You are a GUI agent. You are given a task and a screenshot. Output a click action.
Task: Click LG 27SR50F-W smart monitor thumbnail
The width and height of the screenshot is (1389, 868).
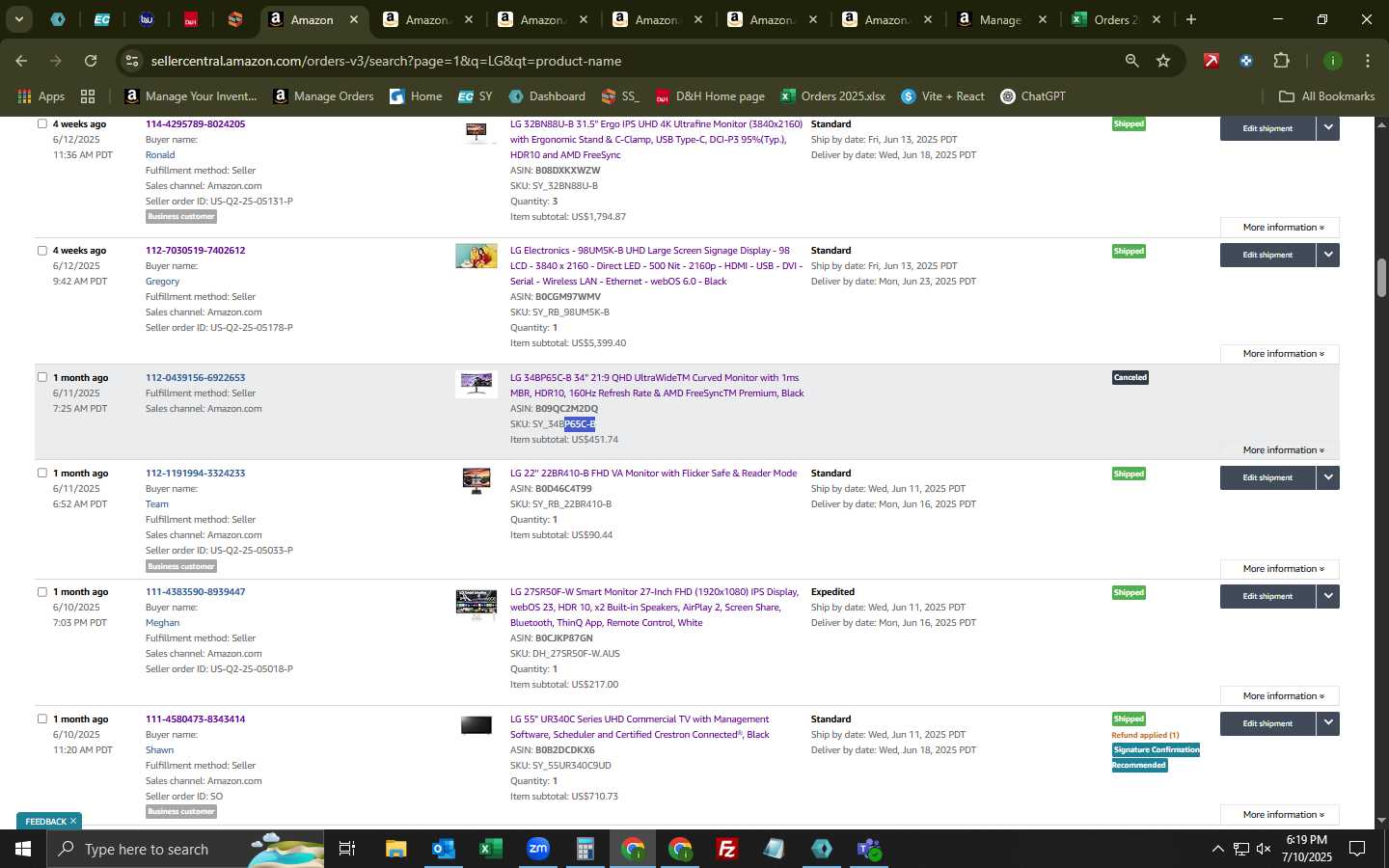477,604
